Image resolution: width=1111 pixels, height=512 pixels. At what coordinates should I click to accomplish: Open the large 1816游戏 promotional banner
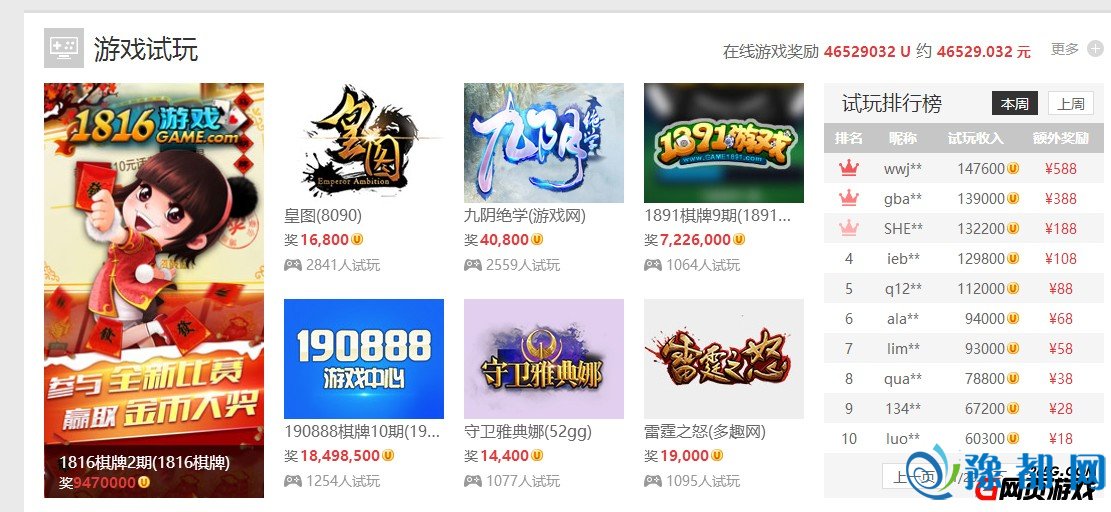[154, 290]
